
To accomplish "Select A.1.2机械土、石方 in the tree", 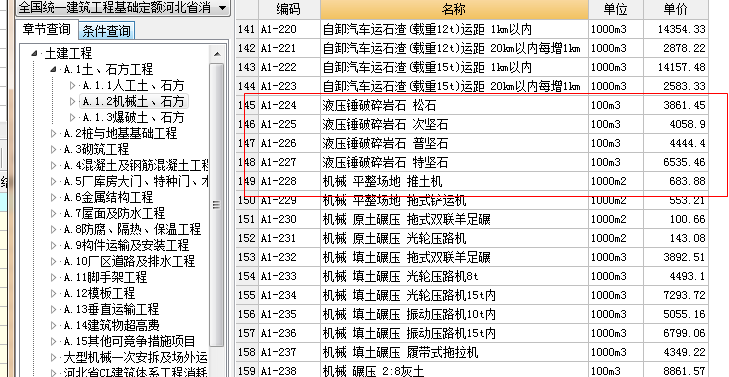I will [133, 101].
